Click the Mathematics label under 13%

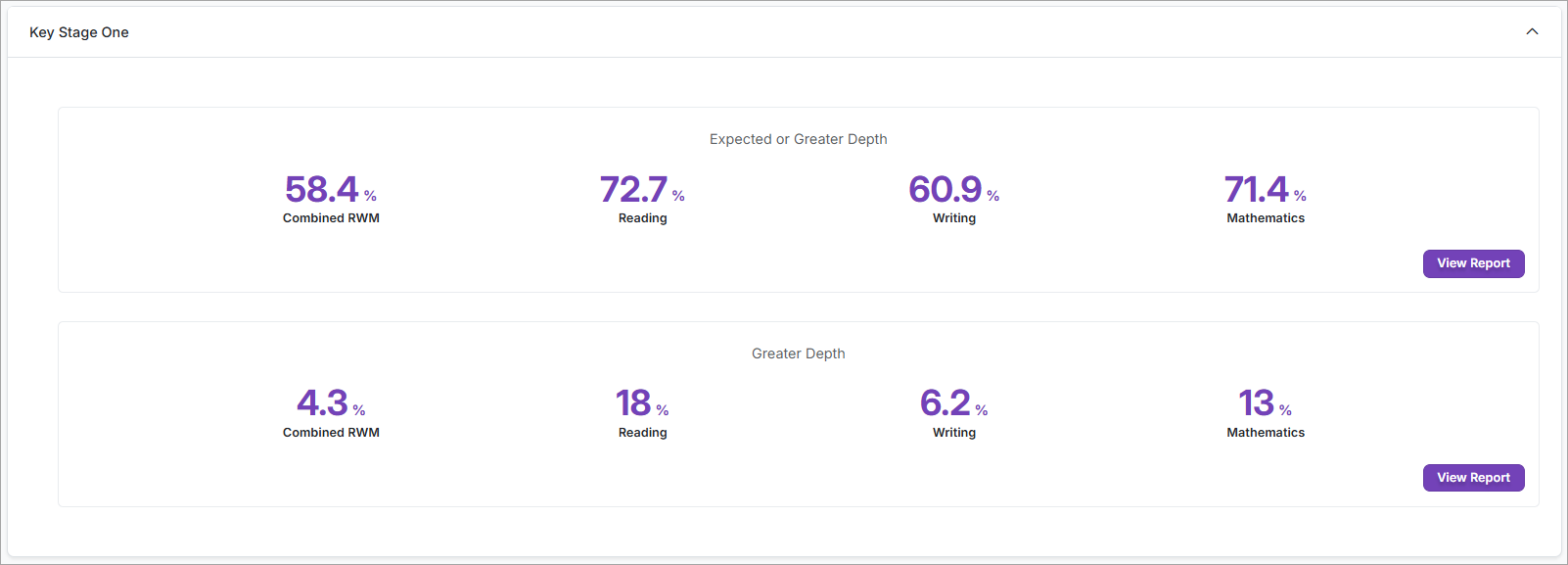pos(1266,433)
